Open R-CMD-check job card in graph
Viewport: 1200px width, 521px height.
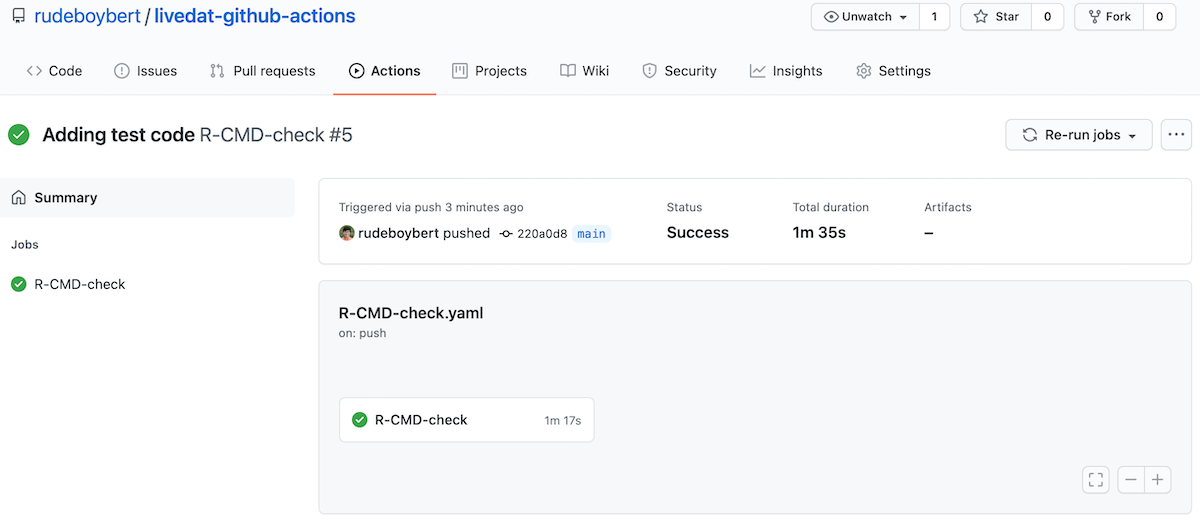click(466, 420)
